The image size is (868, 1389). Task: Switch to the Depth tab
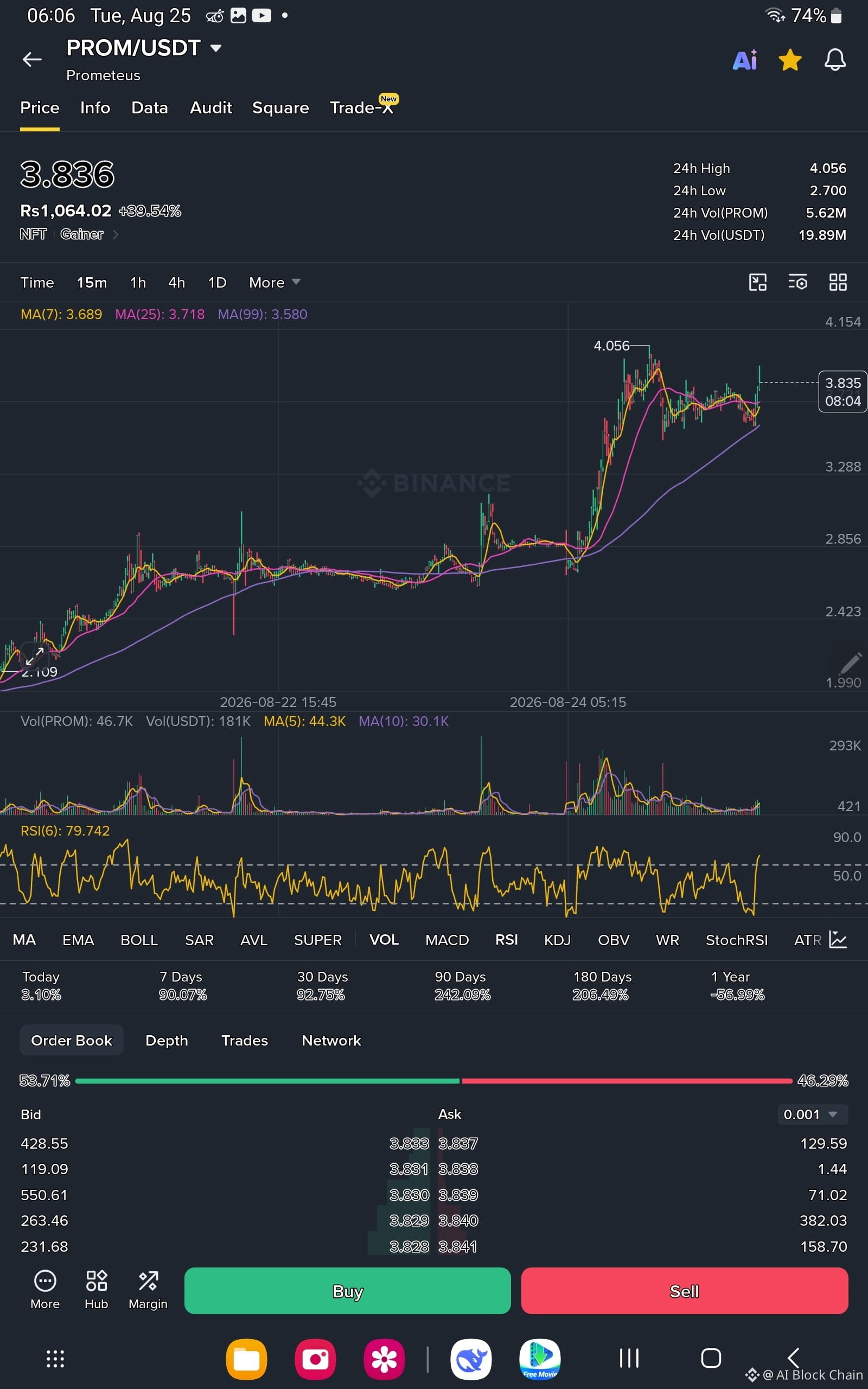tap(167, 1040)
